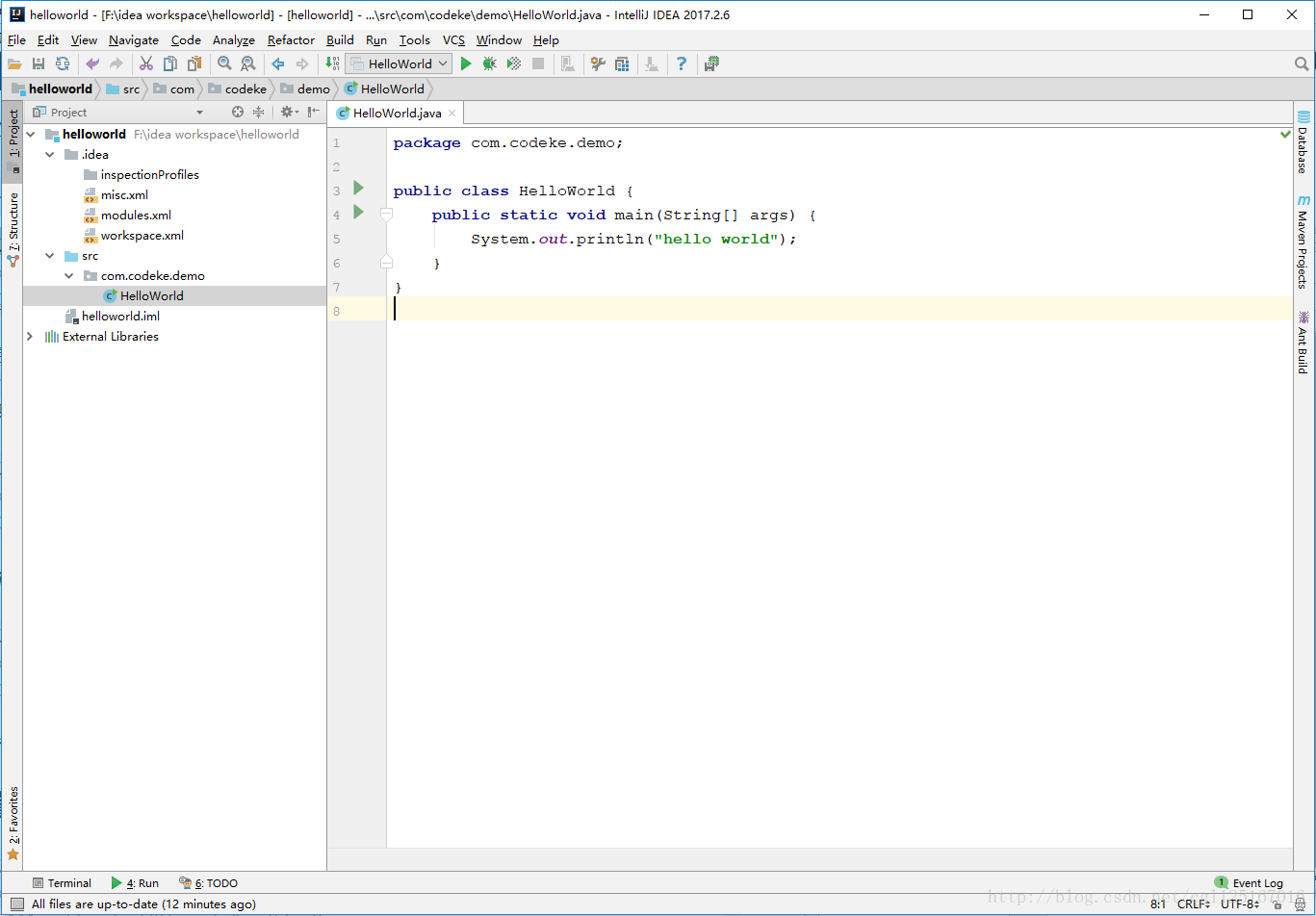Open the 4: Run tool window
1316x916 pixels.
click(x=135, y=883)
